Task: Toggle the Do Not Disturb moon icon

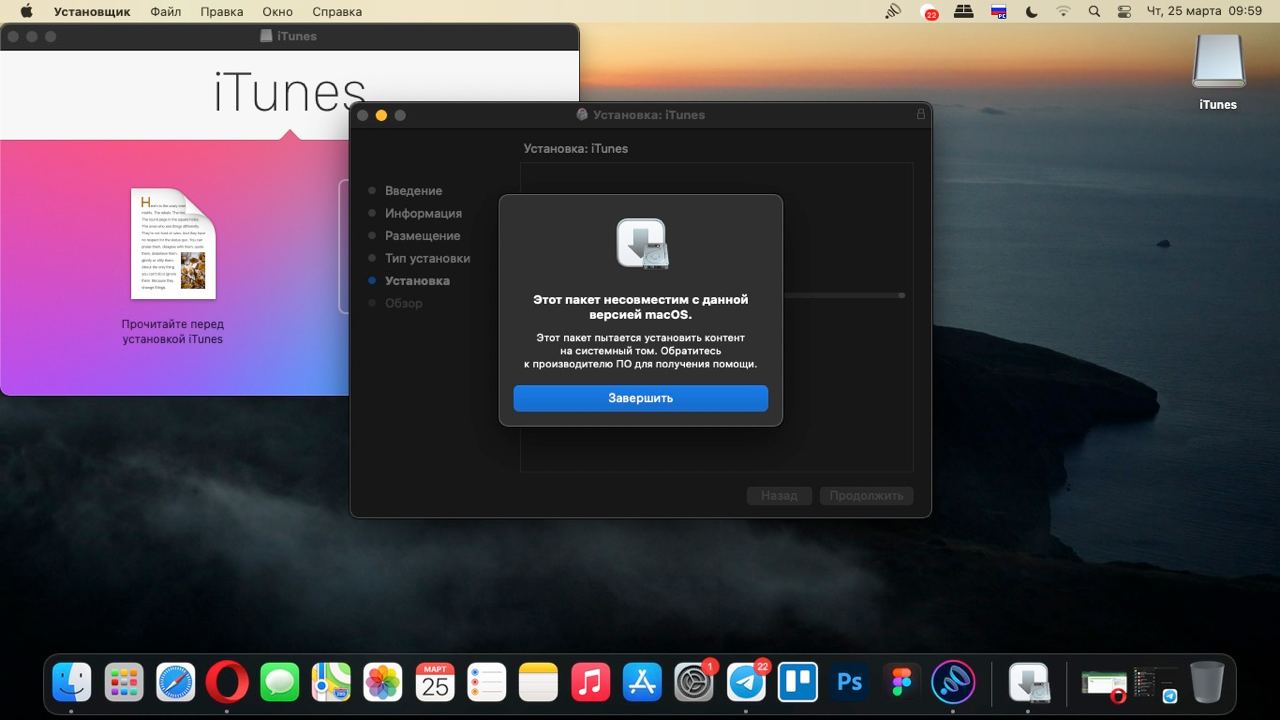Action: pos(1031,12)
